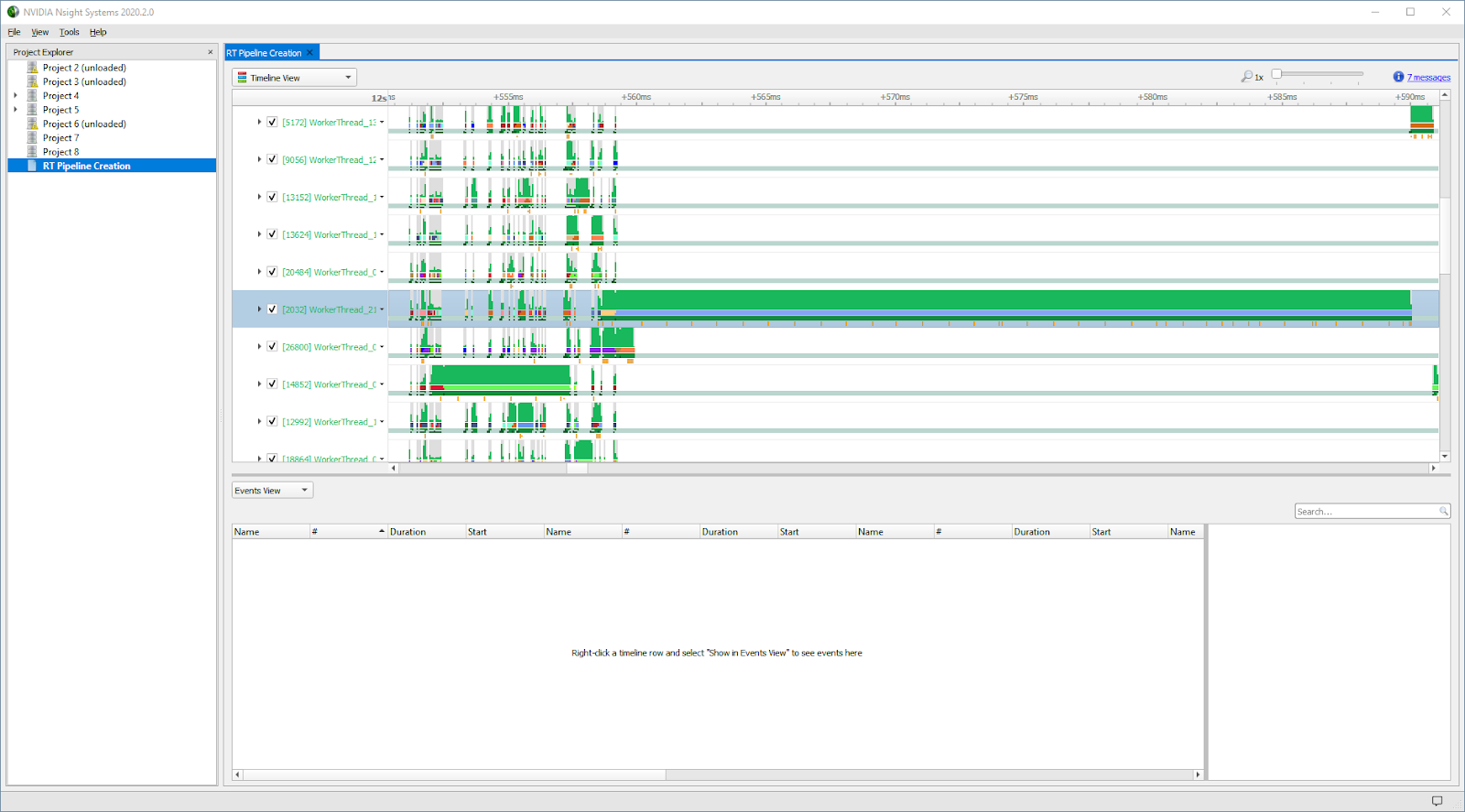Open the Tools menu
This screenshot has height=812, width=1465.
coord(70,32)
